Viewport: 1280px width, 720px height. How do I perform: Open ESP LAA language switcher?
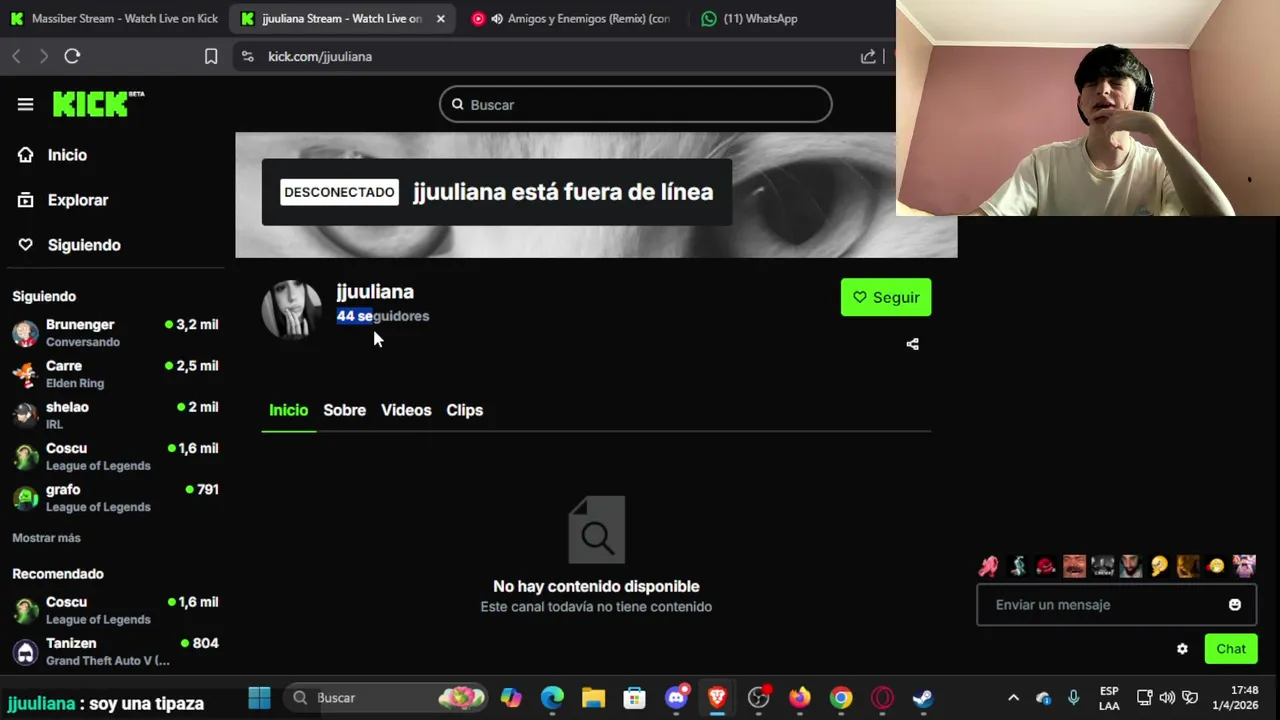tap(1109, 697)
